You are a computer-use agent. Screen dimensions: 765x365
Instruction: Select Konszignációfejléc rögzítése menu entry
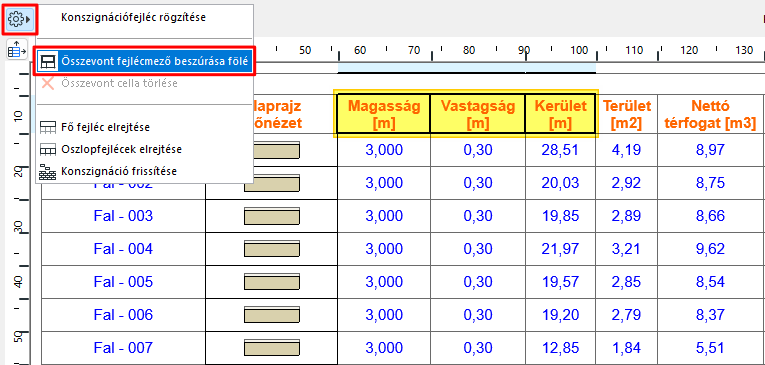point(133,18)
